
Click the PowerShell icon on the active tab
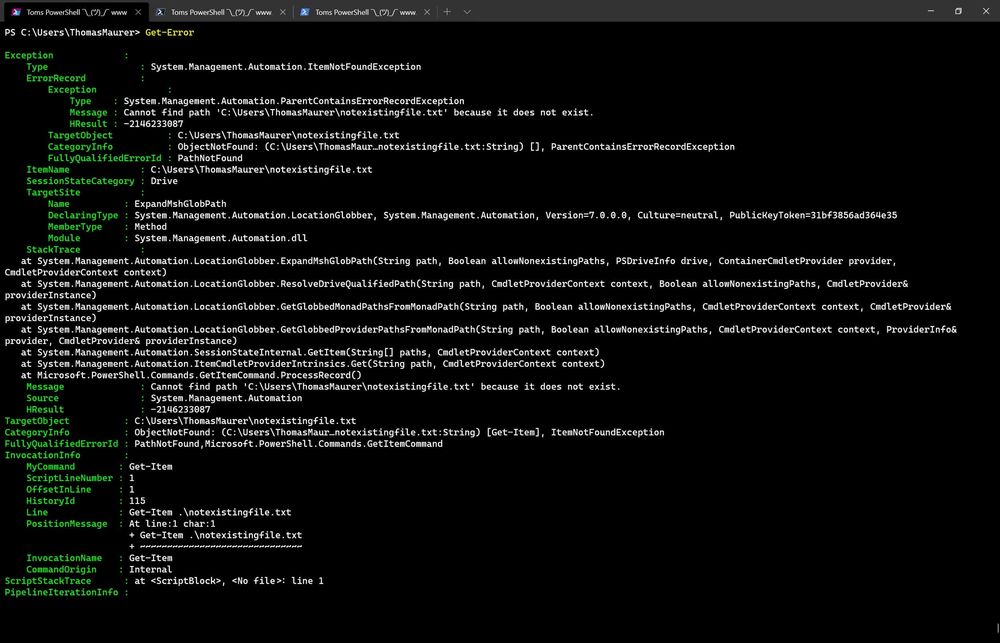pyautogui.click(x=15, y=12)
